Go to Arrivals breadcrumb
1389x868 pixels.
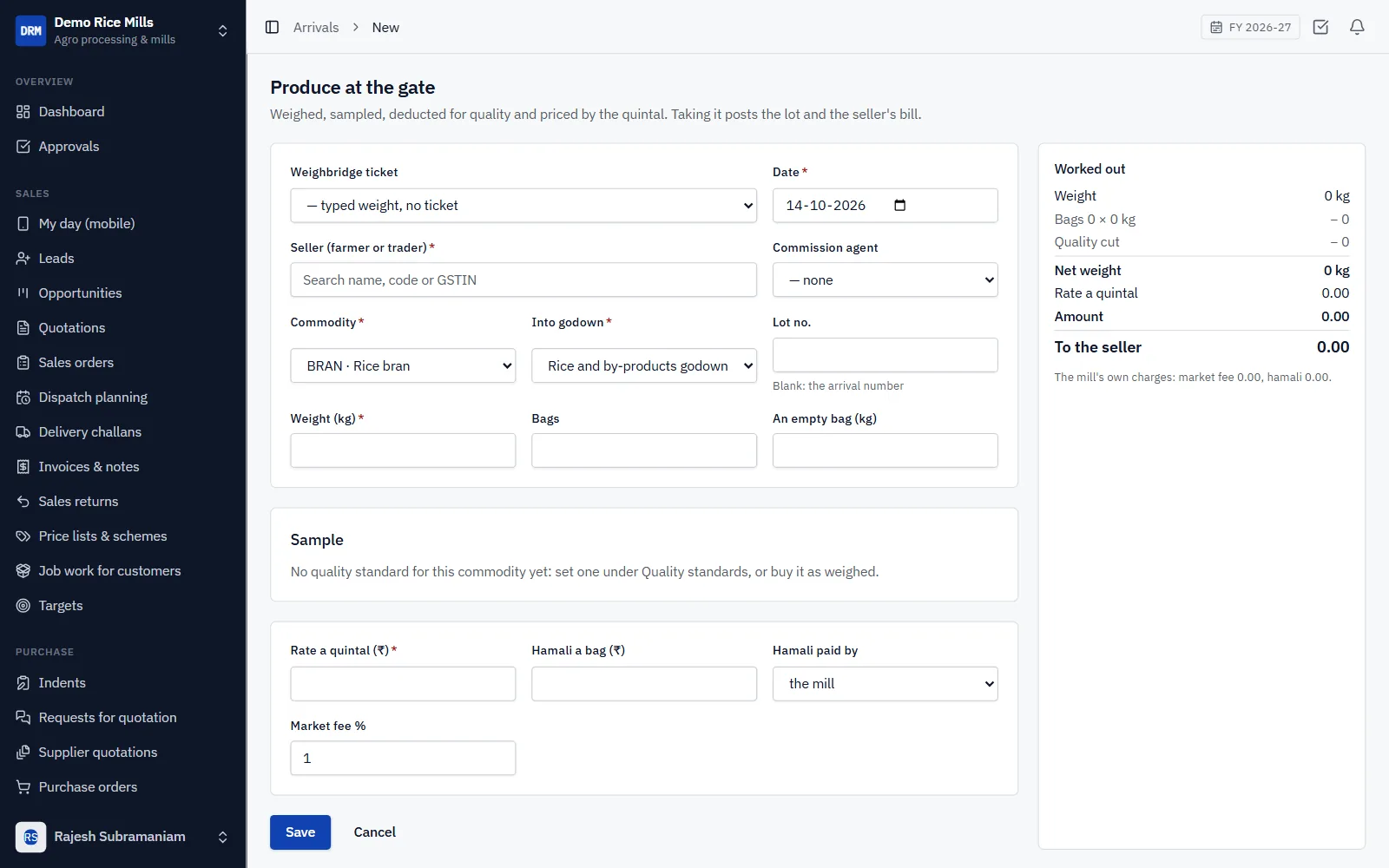tap(316, 27)
